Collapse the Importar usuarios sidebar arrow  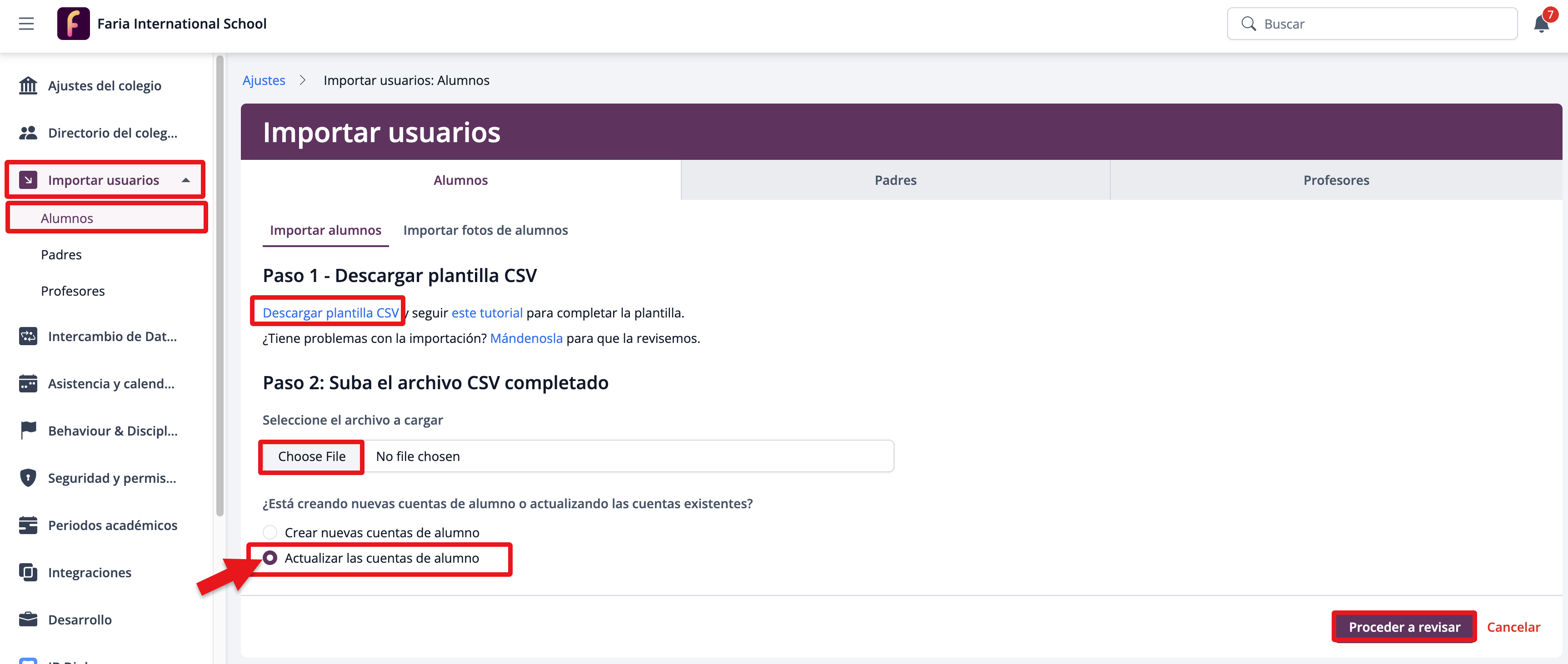point(185,180)
